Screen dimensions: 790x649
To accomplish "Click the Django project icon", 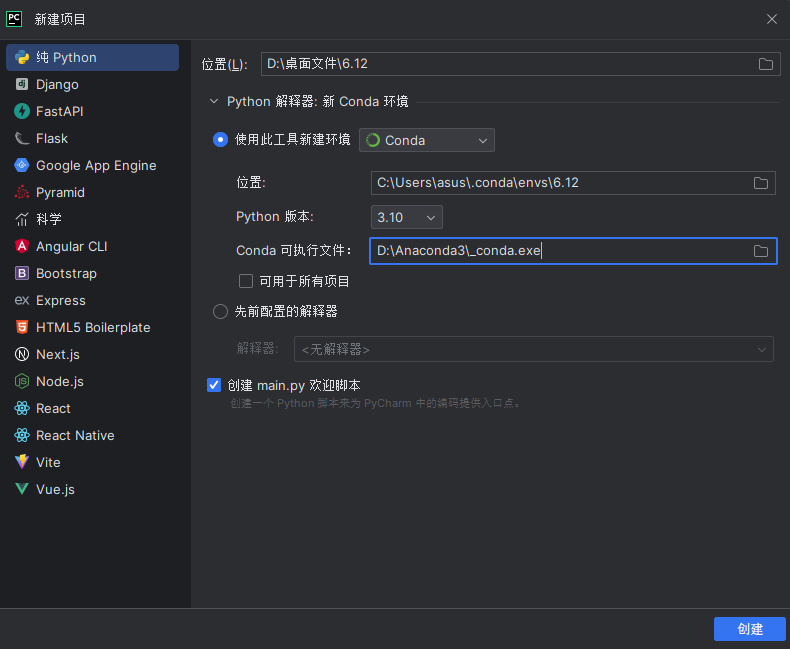I will (22, 84).
